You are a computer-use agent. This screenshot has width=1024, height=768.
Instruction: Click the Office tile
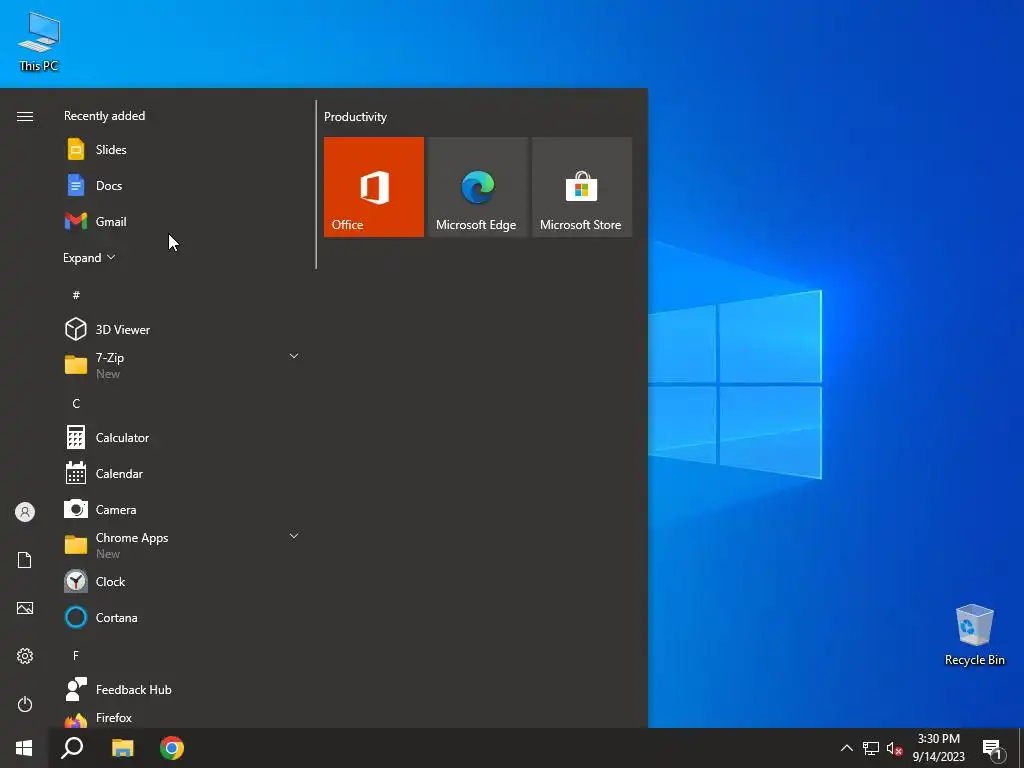374,187
